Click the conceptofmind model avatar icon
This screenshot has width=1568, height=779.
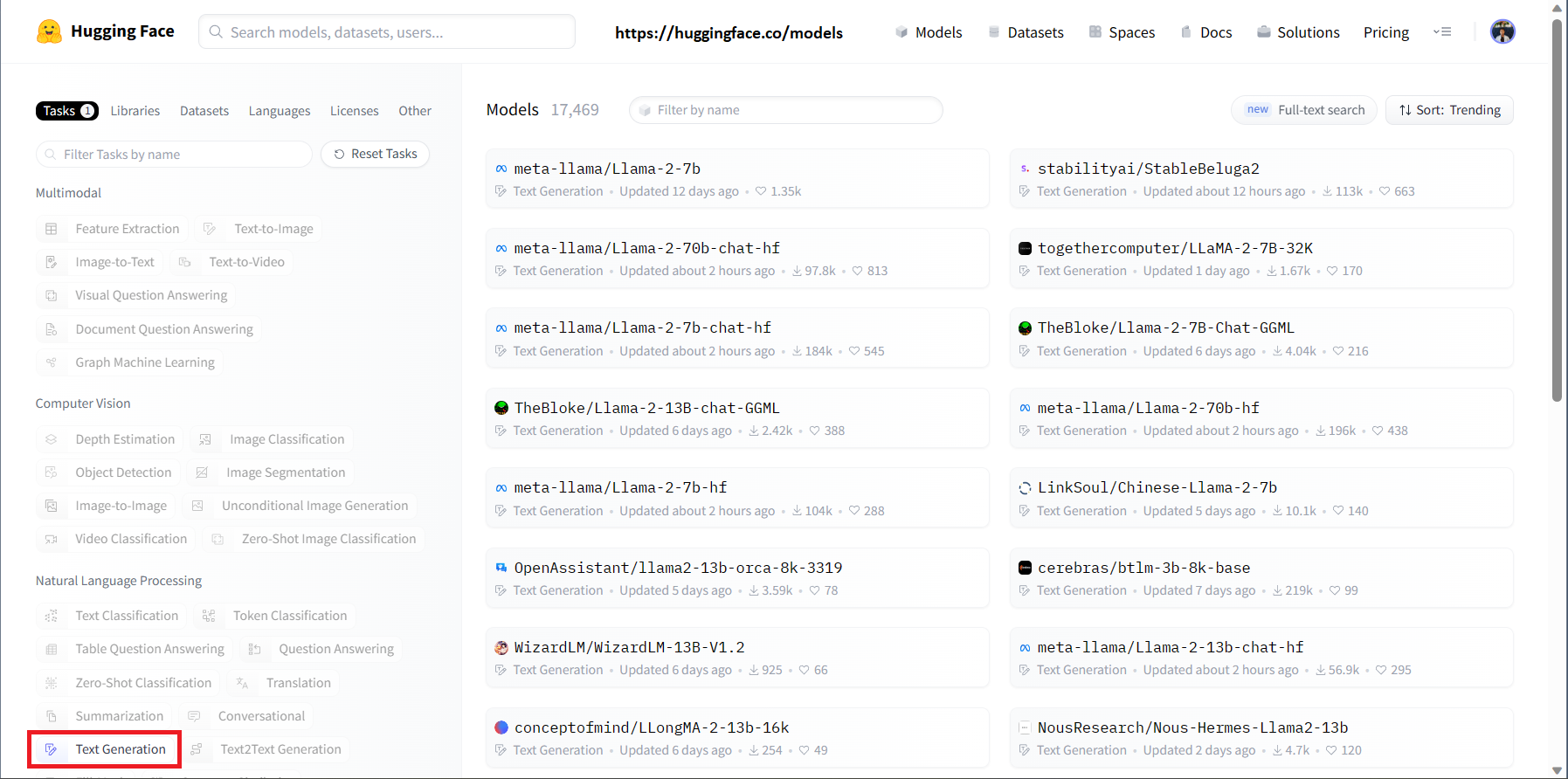coord(501,727)
